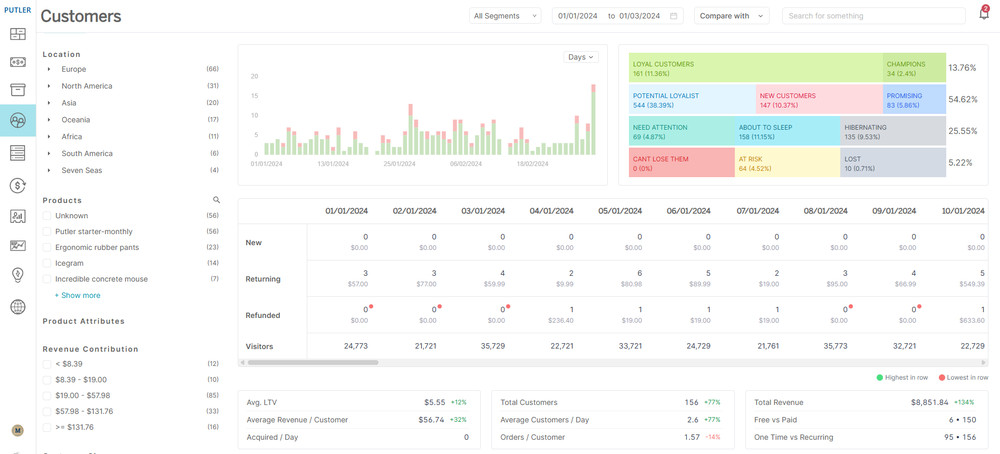The width and height of the screenshot is (1000, 454).
Task: Open the Dashboard icon in sidebar
Action: pyautogui.click(x=17, y=34)
